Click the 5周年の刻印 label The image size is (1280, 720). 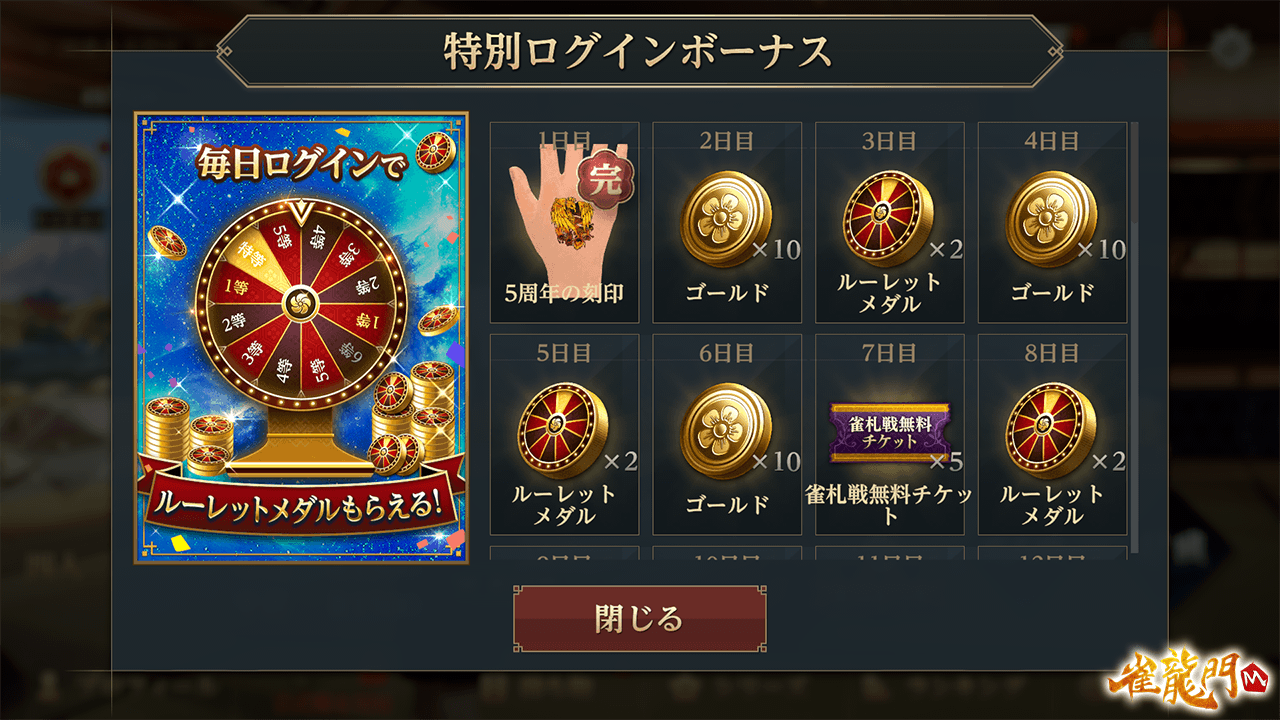click(x=564, y=293)
